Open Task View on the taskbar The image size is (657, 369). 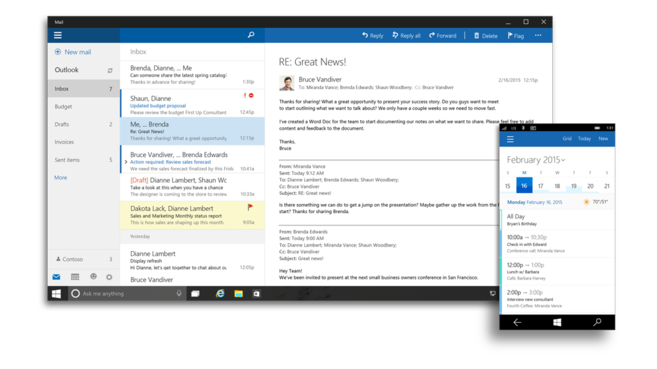click(x=195, y=294)
